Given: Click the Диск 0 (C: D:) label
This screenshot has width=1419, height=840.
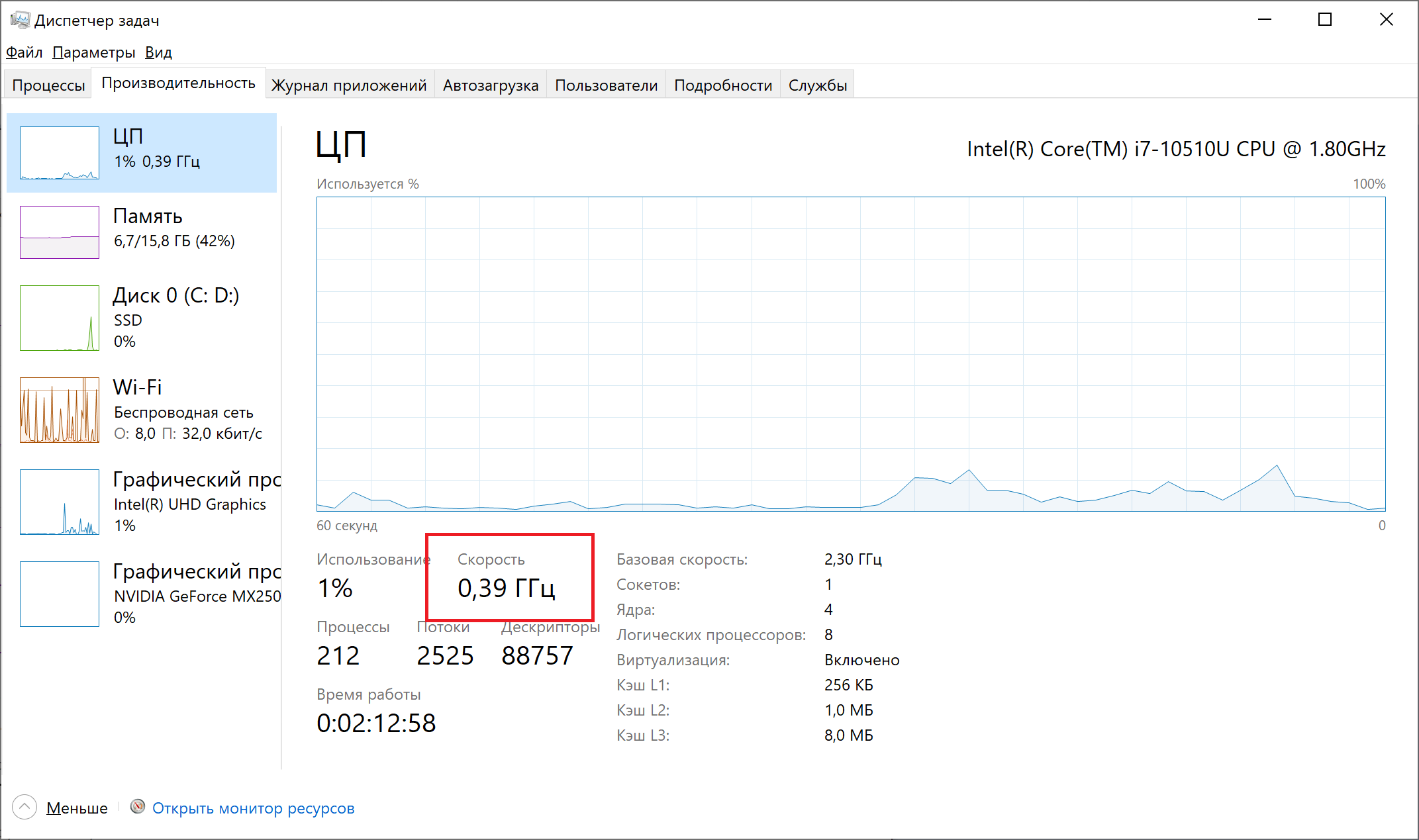Looking at the screenshot, I should [x=176, y=295].
